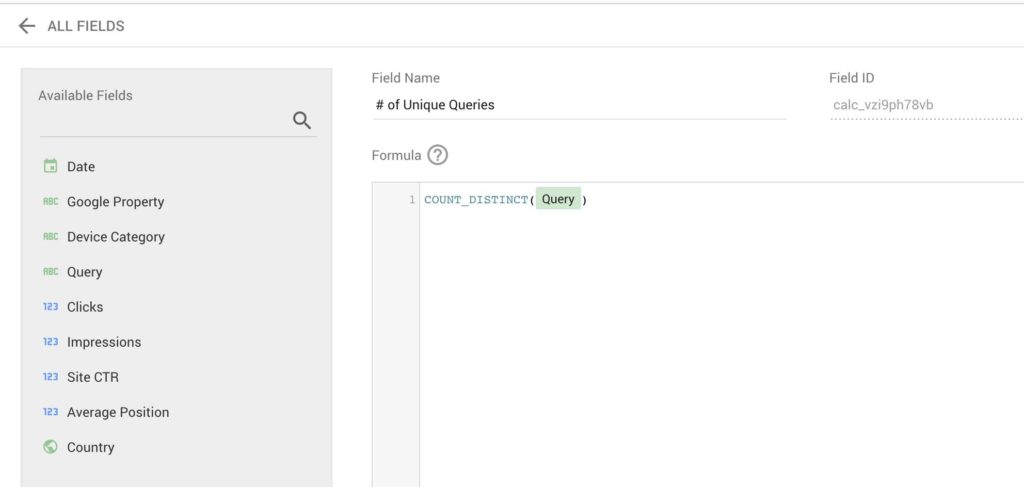
Task: Click the calendar icon beside Date
Action: click(x=50, y=166)
